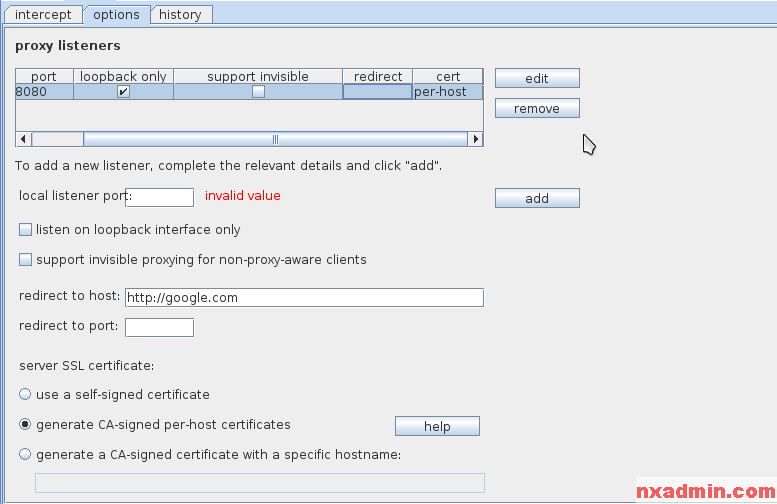Click the table's right scroll arrow

click(x=475, y=139)
